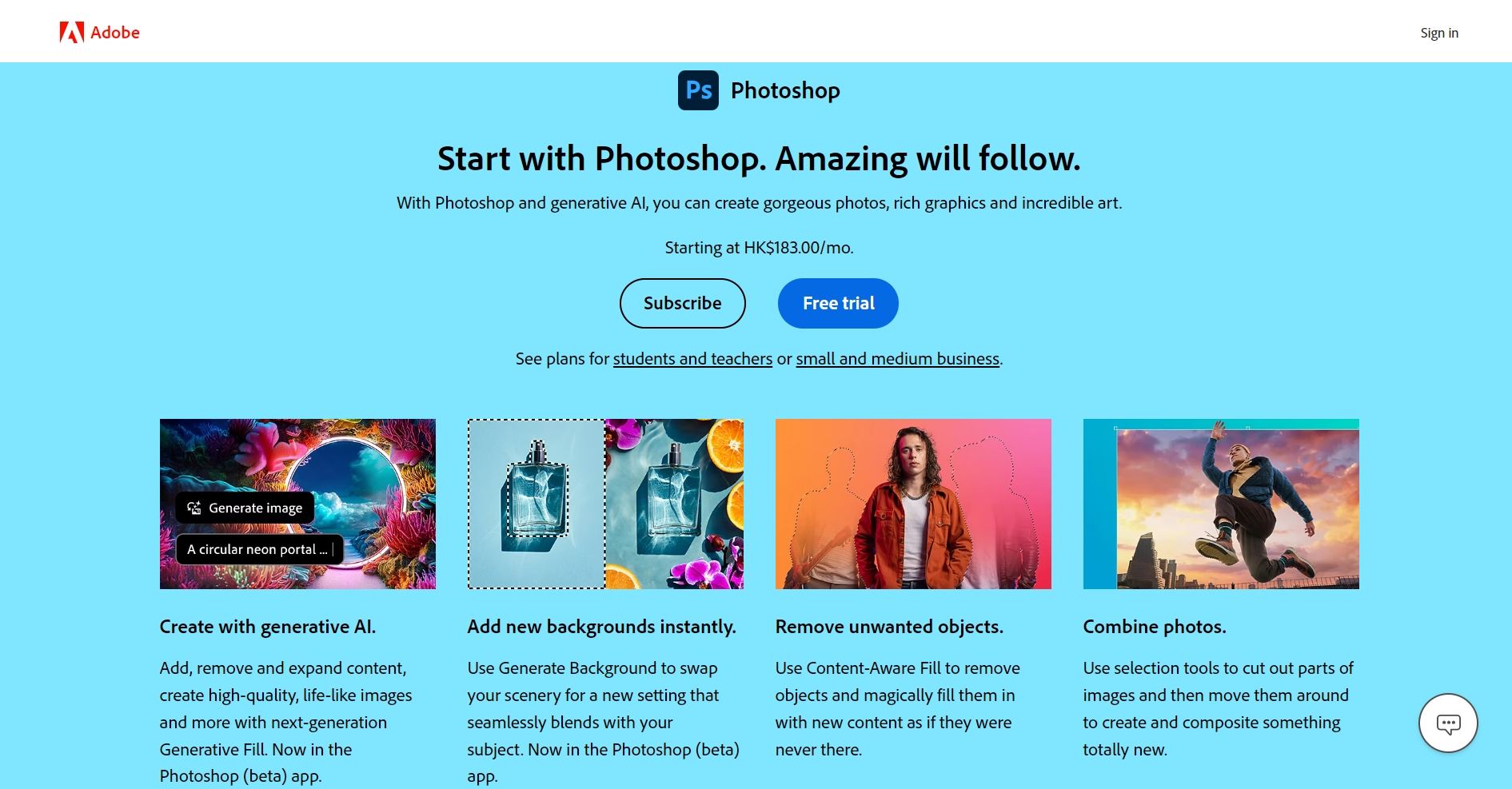Click the perfume bottle background-swap image
Viewport: 1512px width, 789px height.
coord(604,504)
